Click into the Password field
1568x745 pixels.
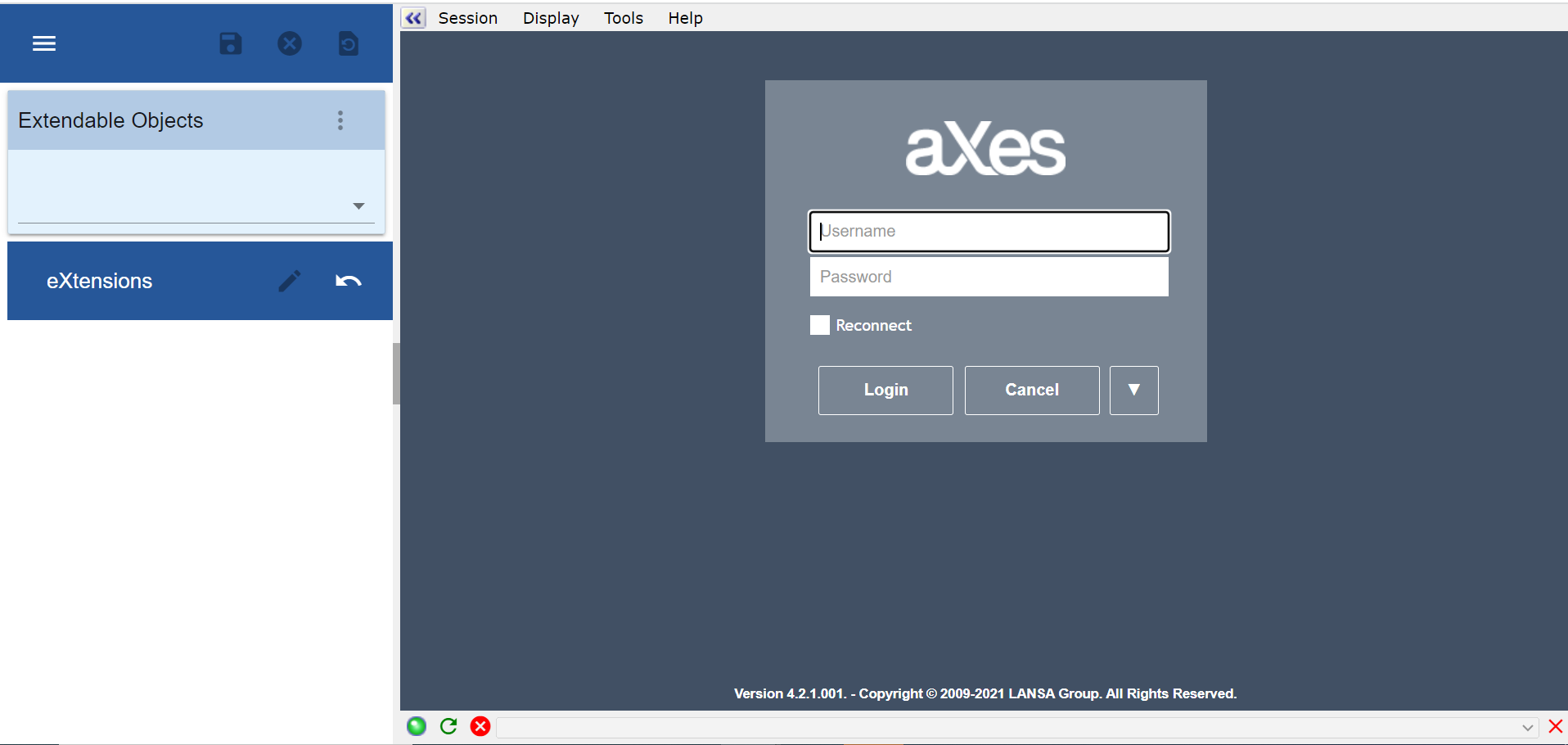coord(989,277)
